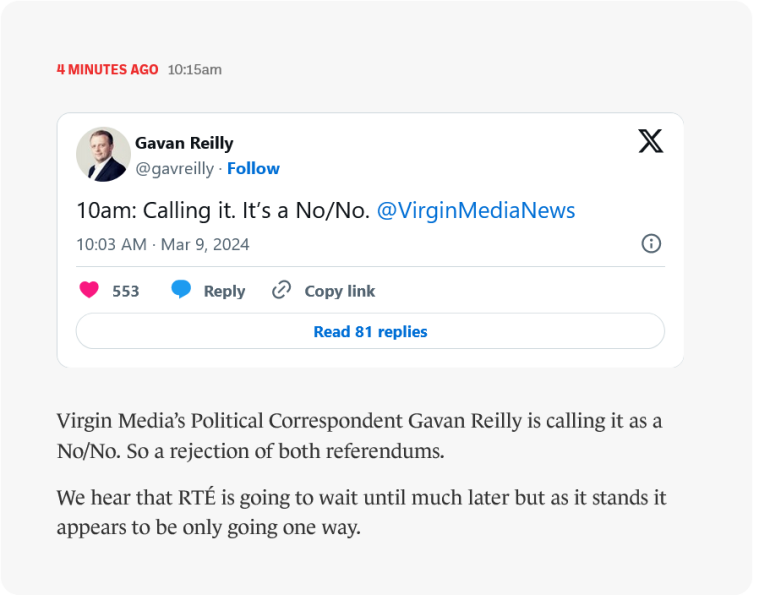This screenshot has height=600, width=759.
Task: Click the chain link copy icon
Action: tap(282, 290)
